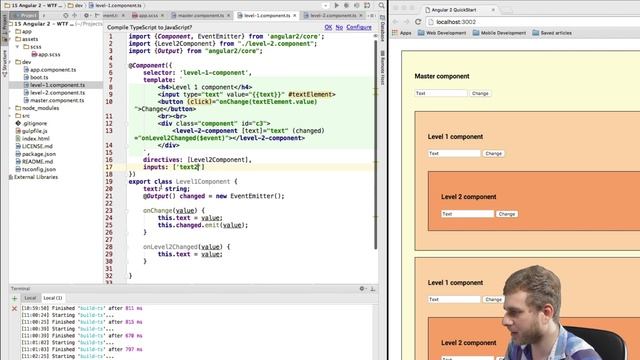
Task: Open the Database tool window side tab
Action: (382, 29)
